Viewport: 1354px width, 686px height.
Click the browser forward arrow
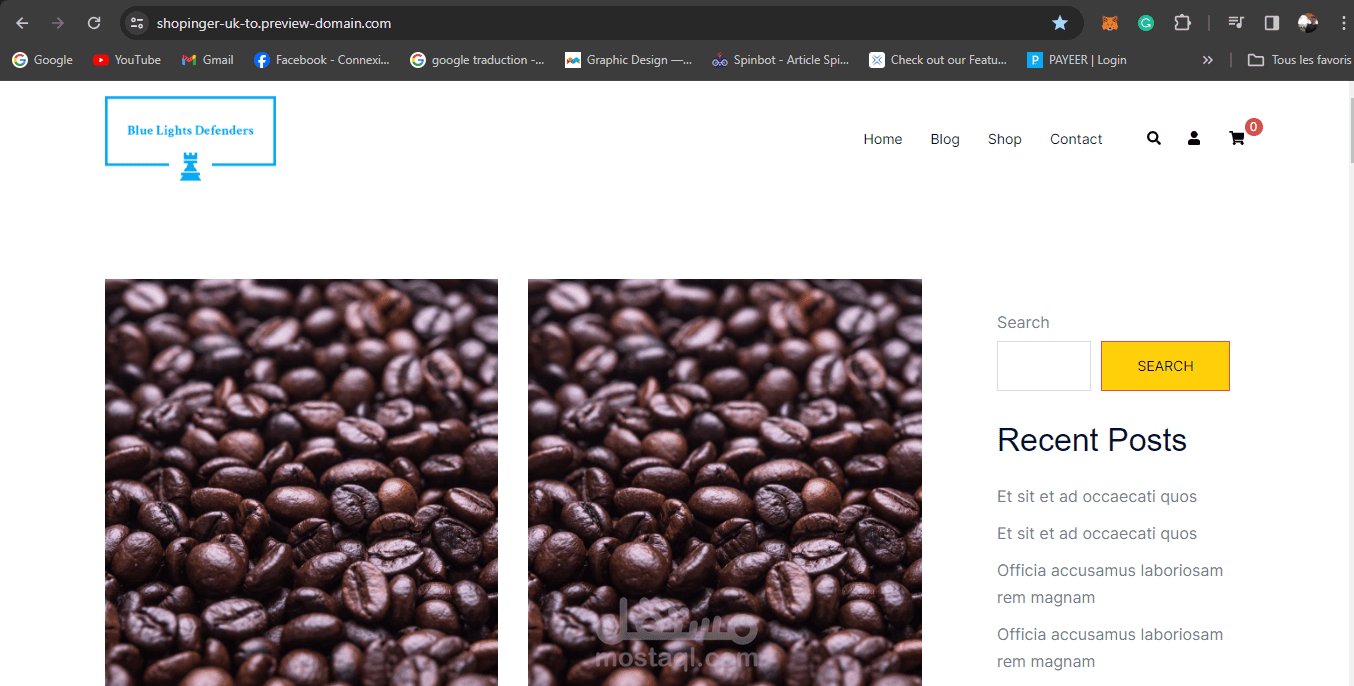pos(58,23)
